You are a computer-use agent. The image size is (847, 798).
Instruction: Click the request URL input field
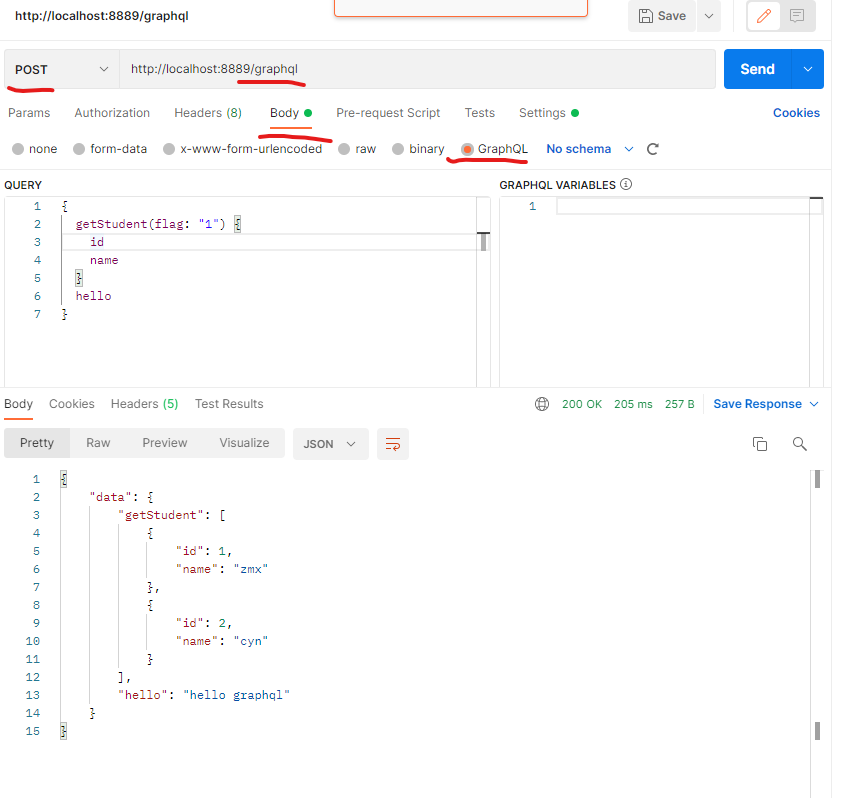pos(417,69)
